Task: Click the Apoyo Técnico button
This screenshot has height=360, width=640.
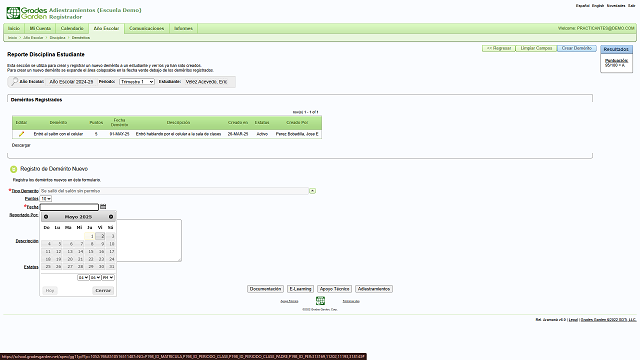Action: [334, 289]
